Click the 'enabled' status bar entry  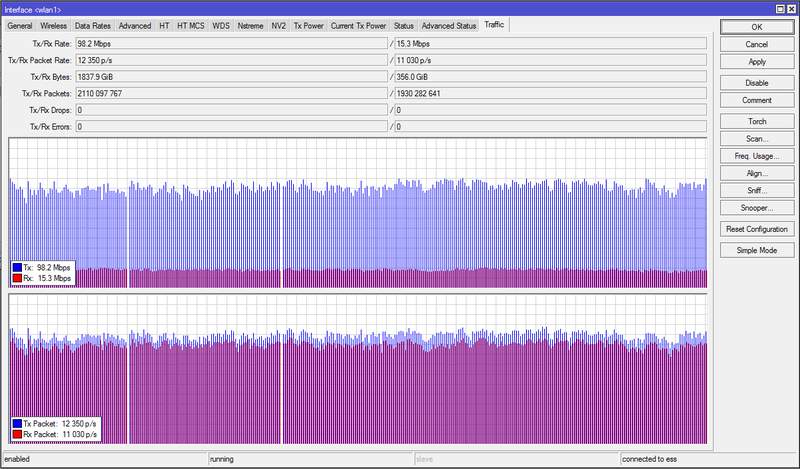17,459
